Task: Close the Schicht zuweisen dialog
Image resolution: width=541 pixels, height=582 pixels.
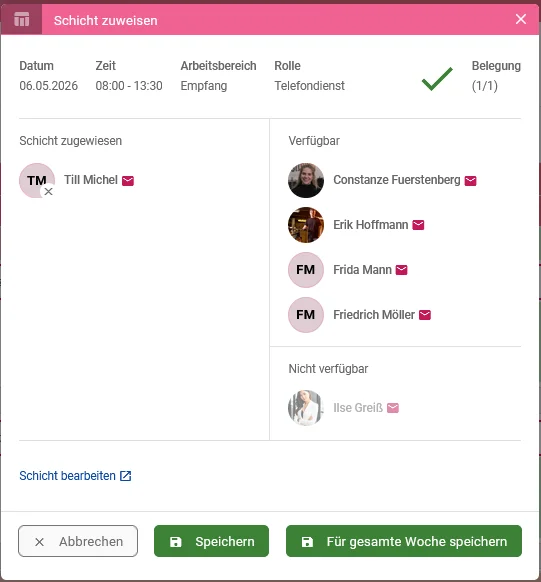Action: (521, 19)
